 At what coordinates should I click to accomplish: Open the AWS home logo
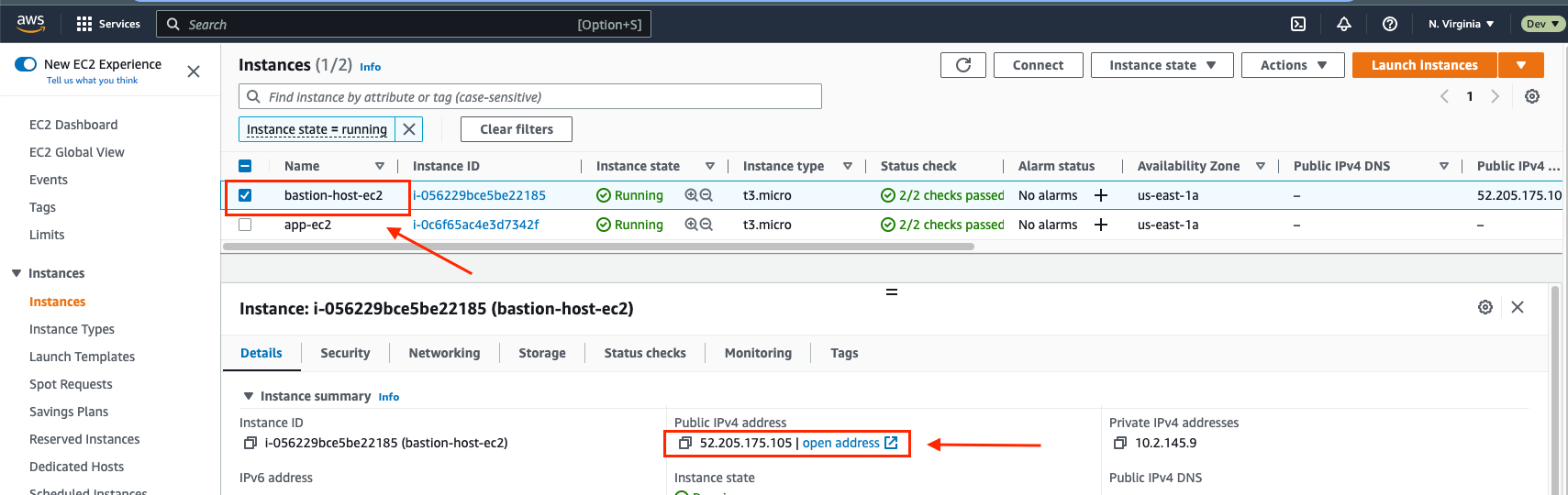[30, 23]
